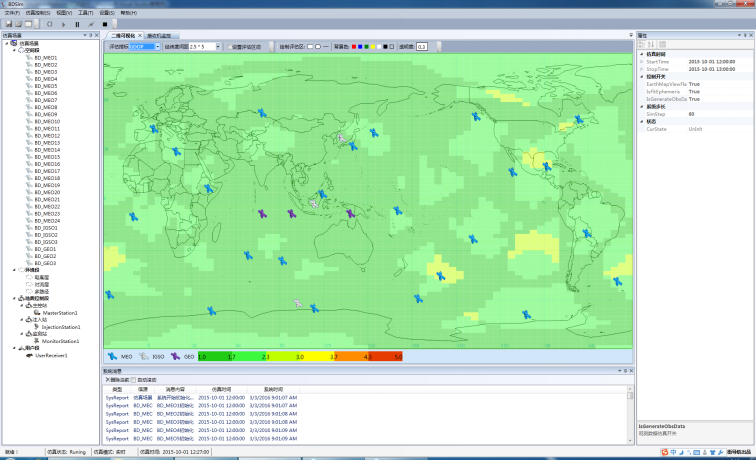Viewport: 756px width, 460px height.
Task: Open the 帮助(H) menu
Action: [x=128, y=13]
